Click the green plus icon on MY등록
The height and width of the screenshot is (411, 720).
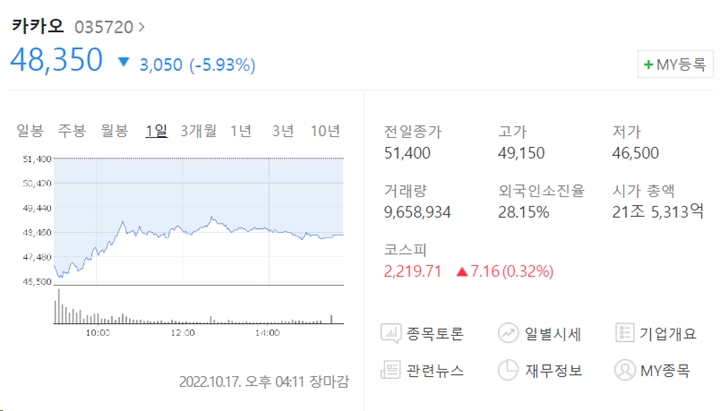coord(648,65)
